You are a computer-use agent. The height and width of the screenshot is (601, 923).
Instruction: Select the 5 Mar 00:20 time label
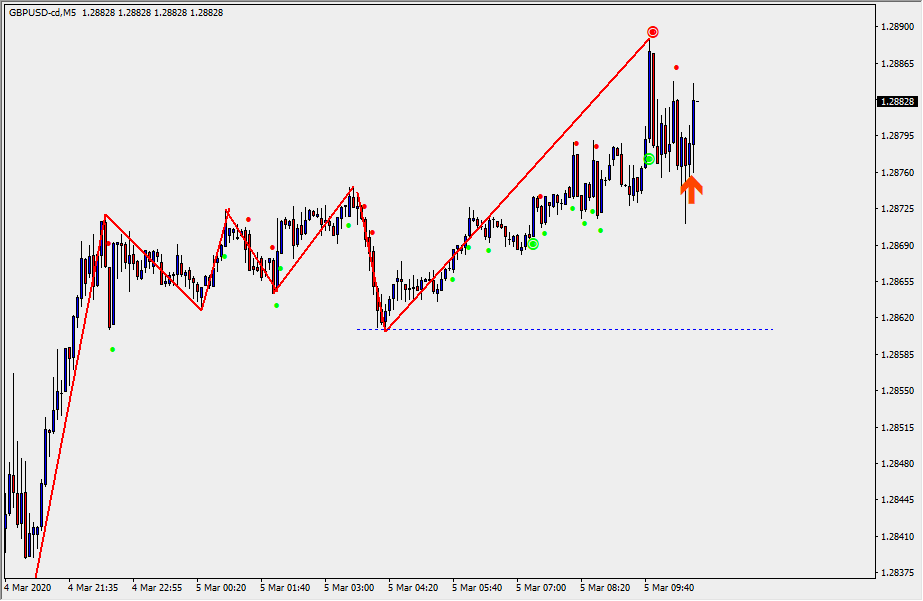click(220, 588)
